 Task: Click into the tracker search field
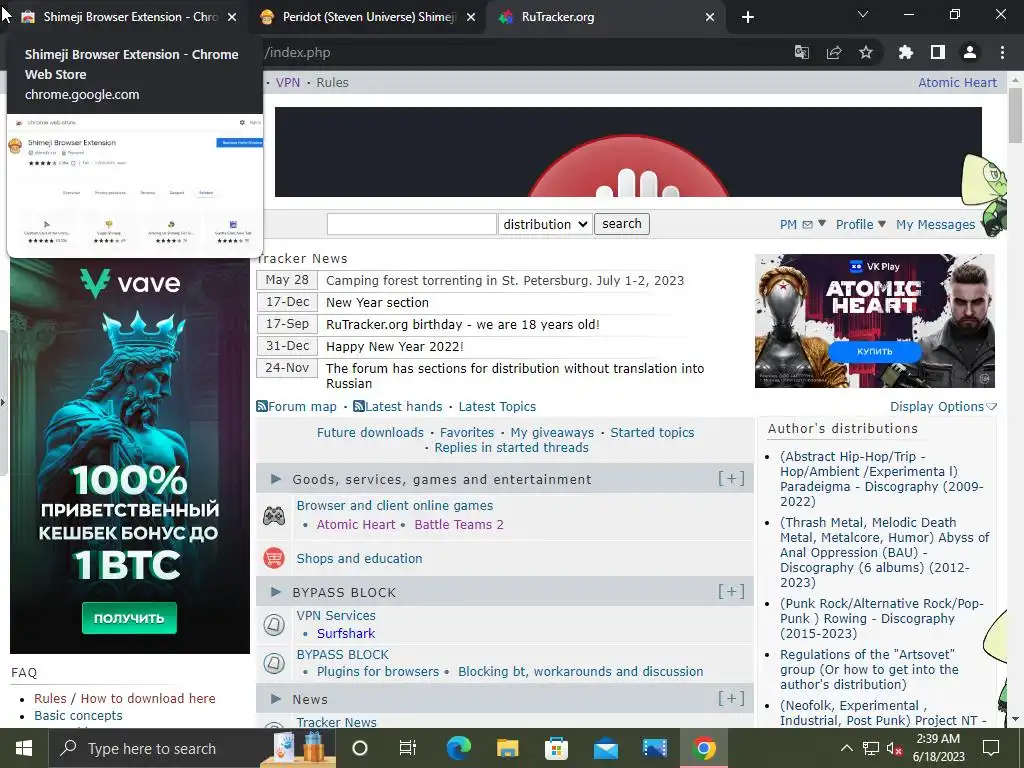411,224
